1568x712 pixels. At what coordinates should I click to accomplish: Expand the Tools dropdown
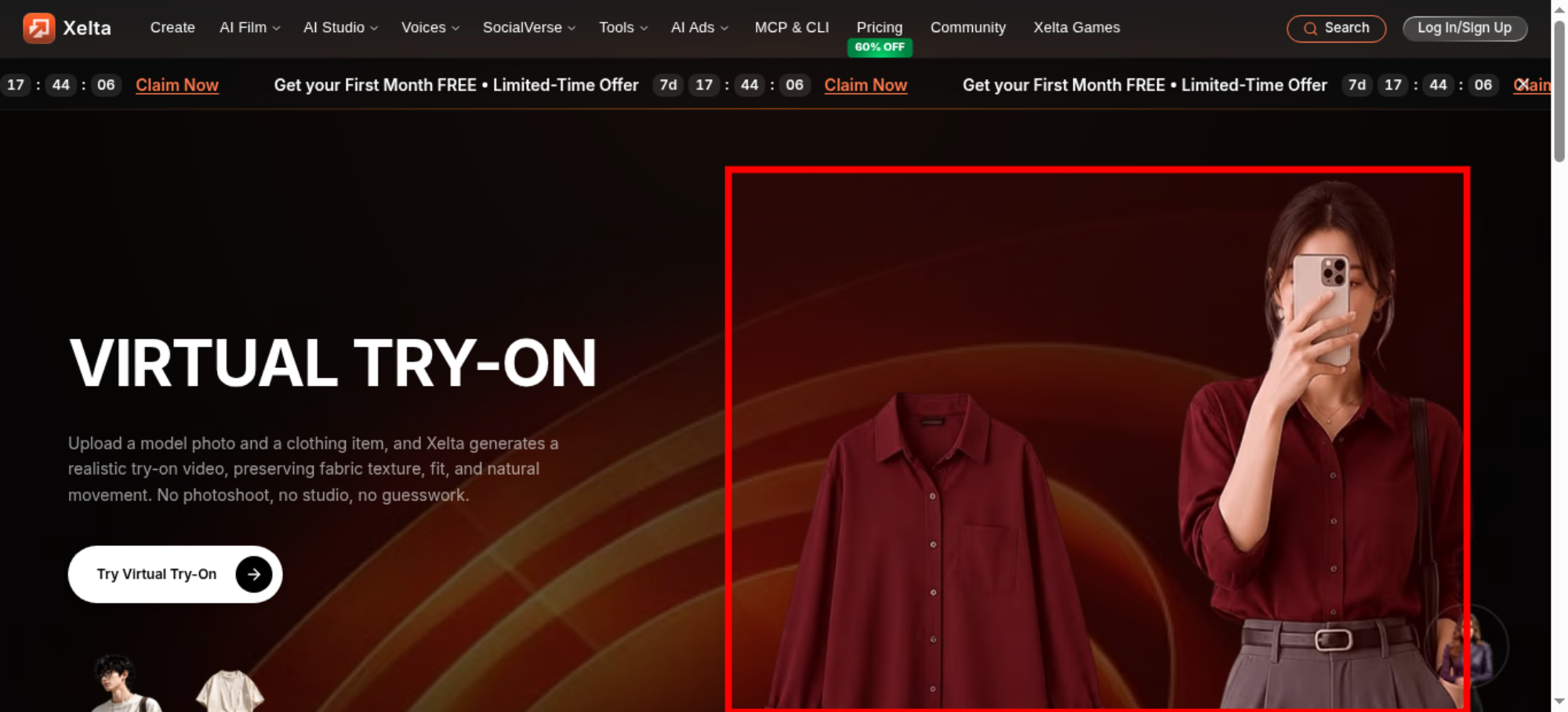click(x=623, y=27)
